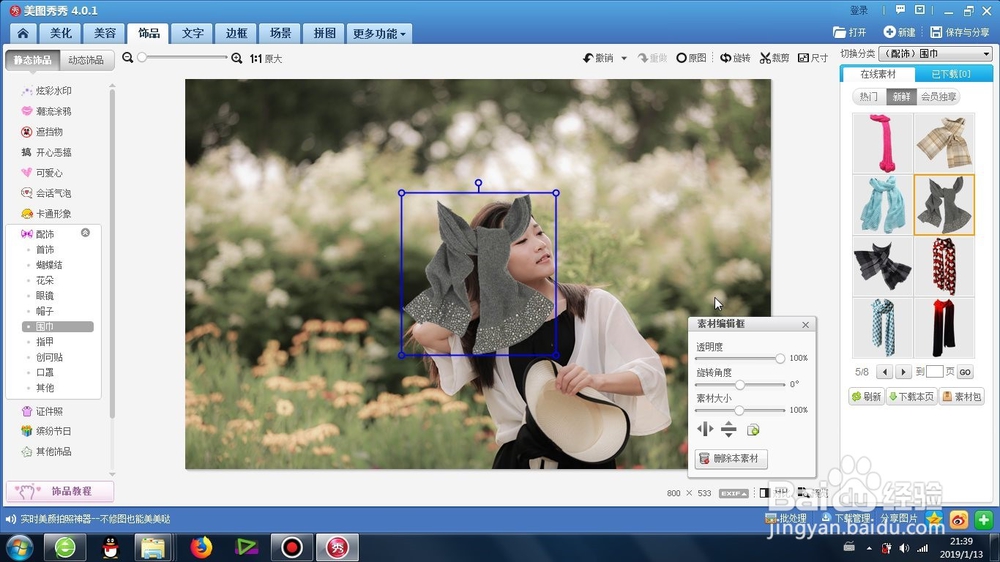Screen dimensions: 1000x562
Task: Adjust the 旋转角度 rotation slider
Action: coord(740,385)
